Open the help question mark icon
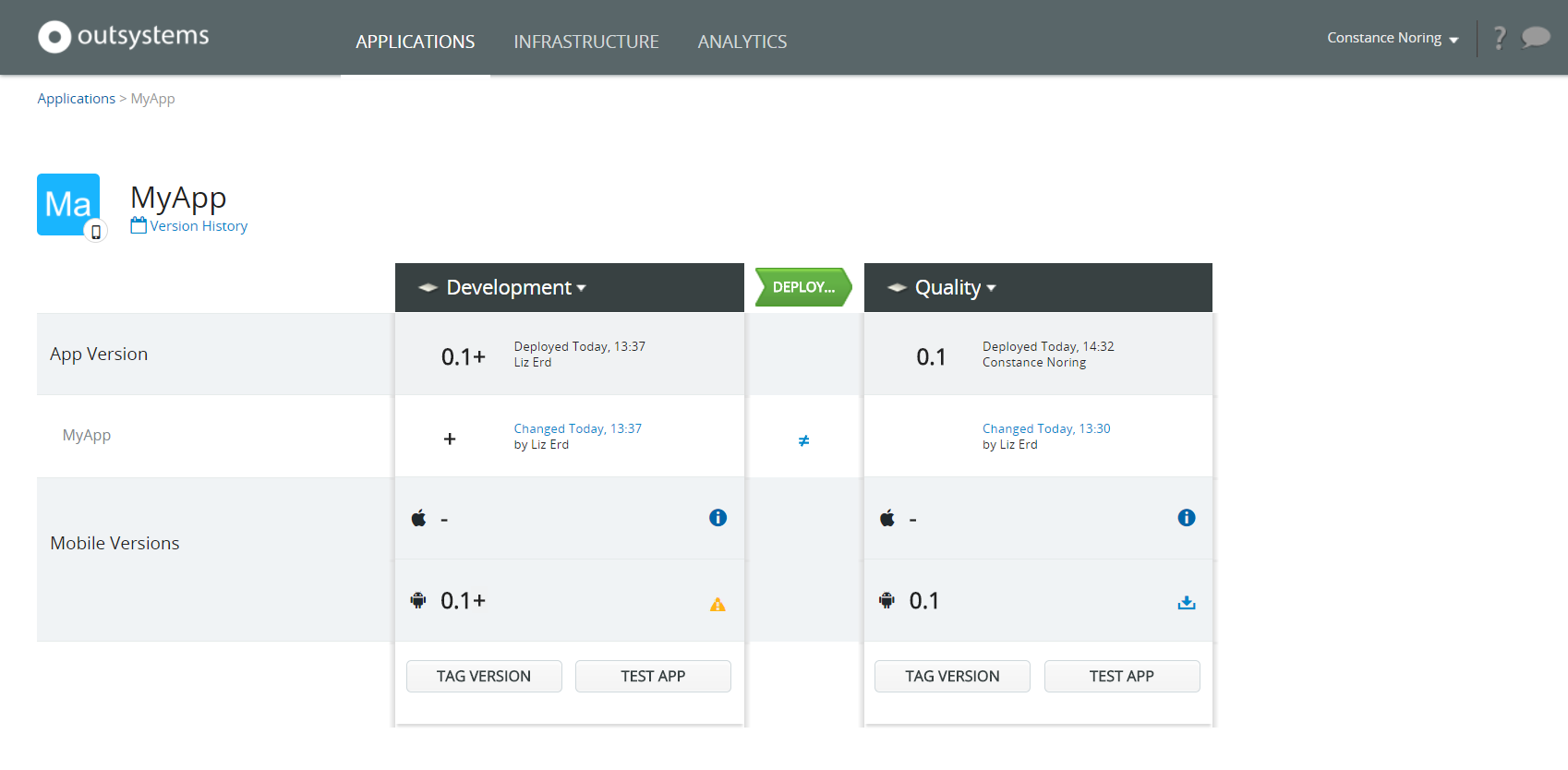 (1500, 38)
